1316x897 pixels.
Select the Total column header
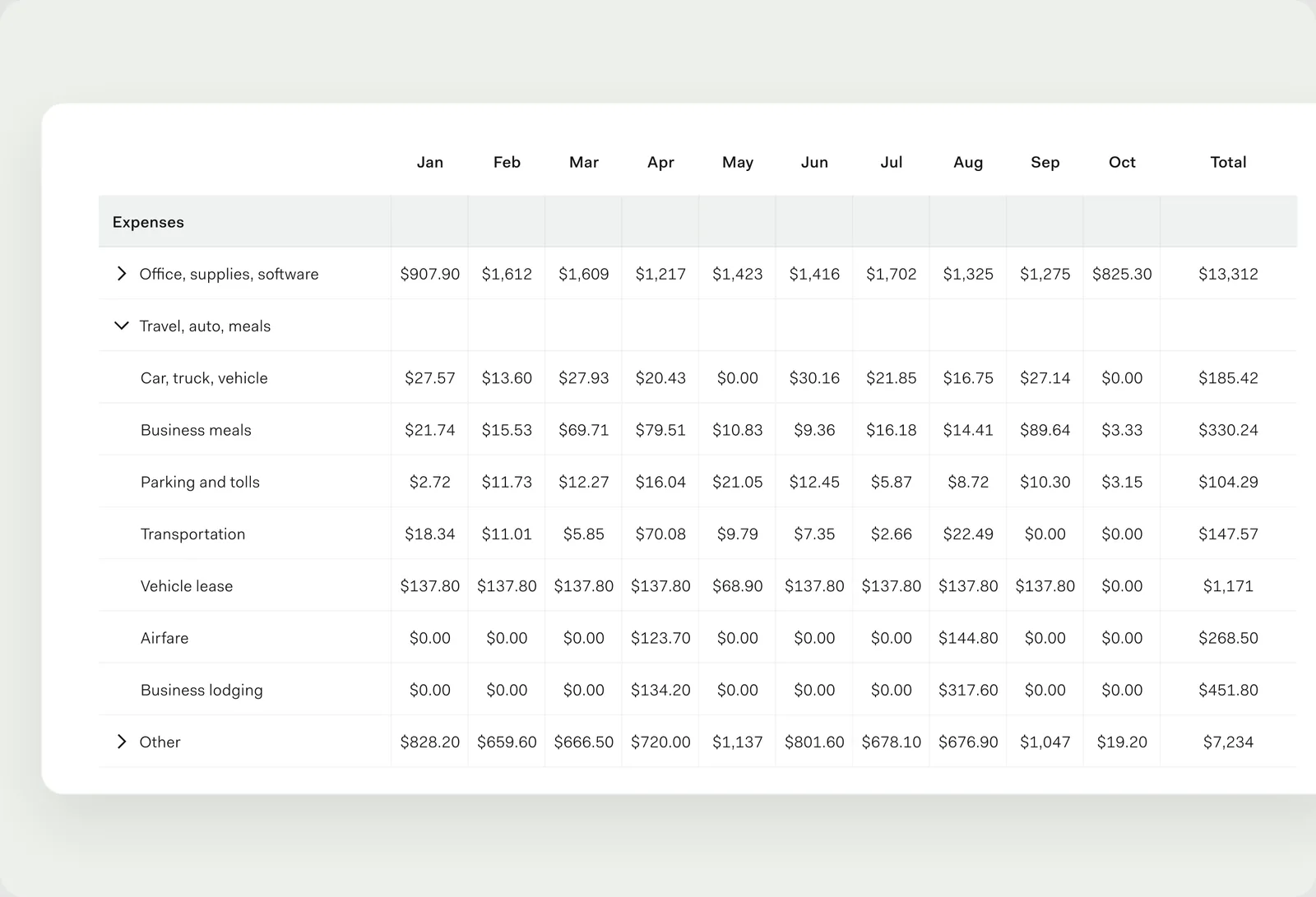pyautogui.click(x=1228, y=162)
